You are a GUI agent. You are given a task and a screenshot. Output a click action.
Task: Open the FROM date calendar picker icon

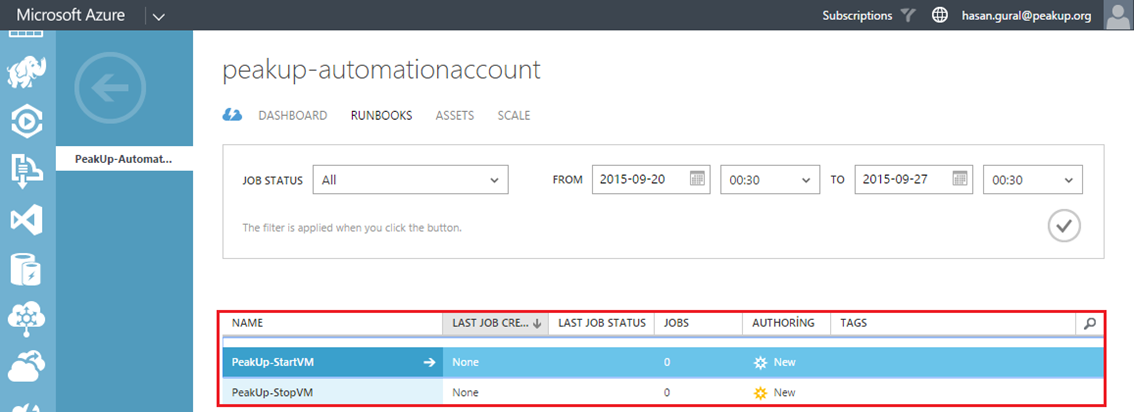(x=697, y=180)
